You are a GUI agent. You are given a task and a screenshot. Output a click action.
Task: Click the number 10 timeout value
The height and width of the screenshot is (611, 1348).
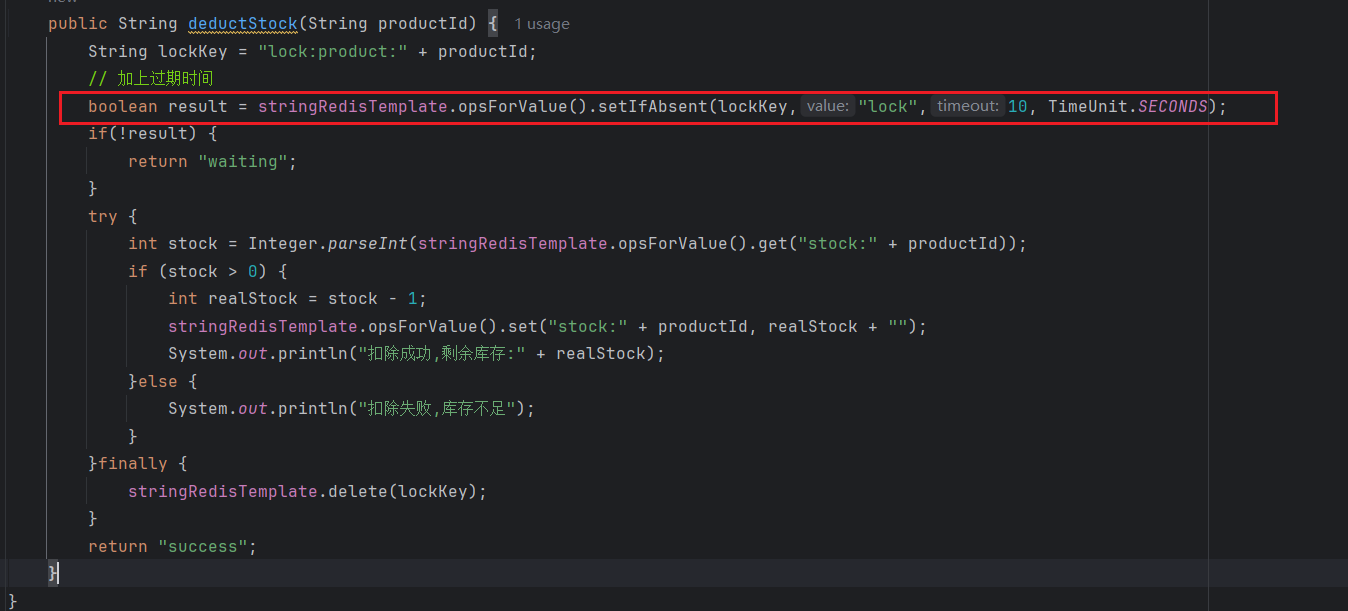tap(1017, 106)
